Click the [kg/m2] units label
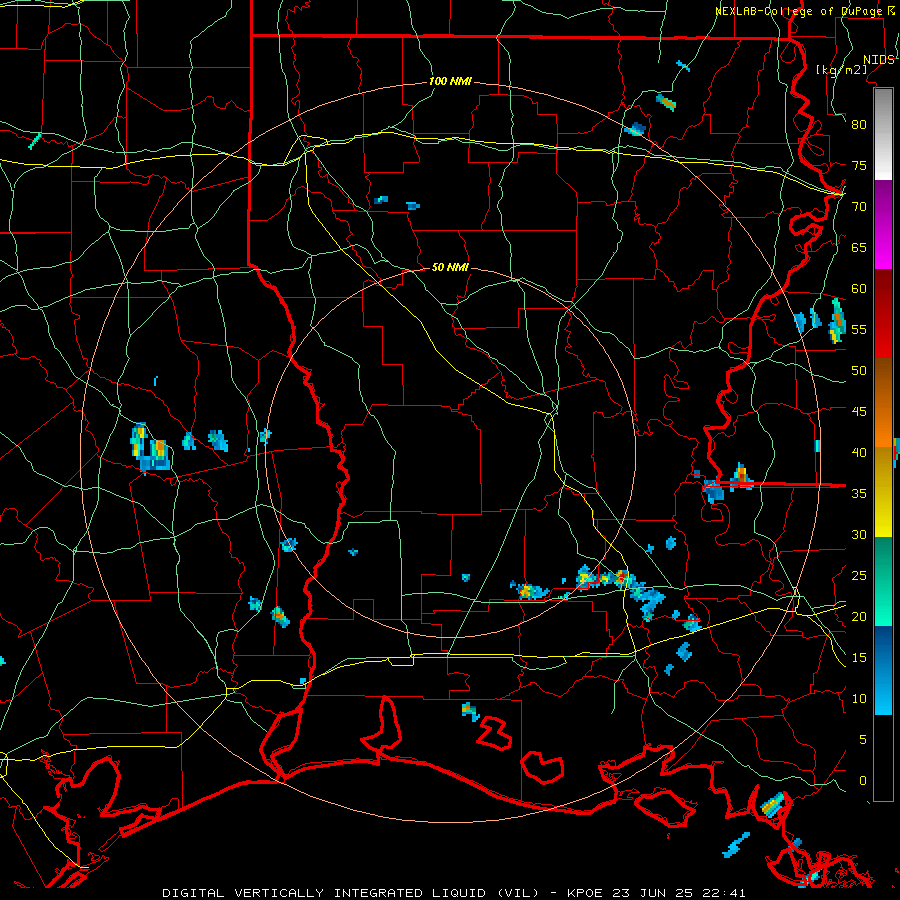The height and width of the screenshot is (900, 900). point(841,70)
